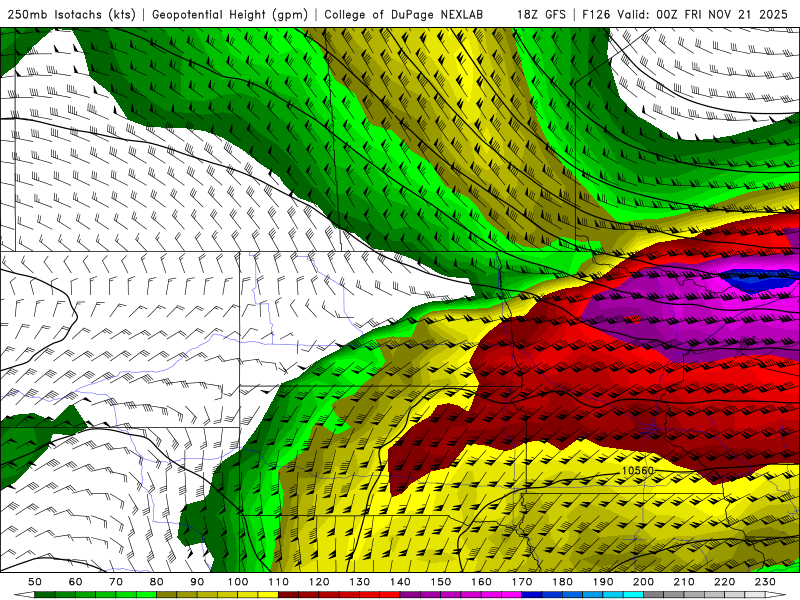The width and height of the screenshot is (800, 600).
Task: Click the left arrow end of the color bar
Action: click(24, 595)
